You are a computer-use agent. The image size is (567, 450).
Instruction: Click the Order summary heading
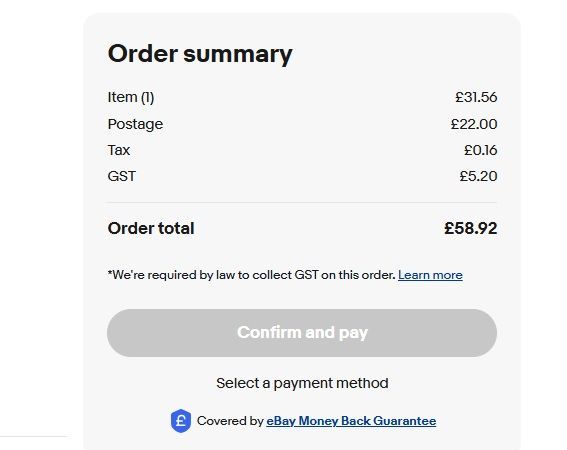click(x=200, y=54)
